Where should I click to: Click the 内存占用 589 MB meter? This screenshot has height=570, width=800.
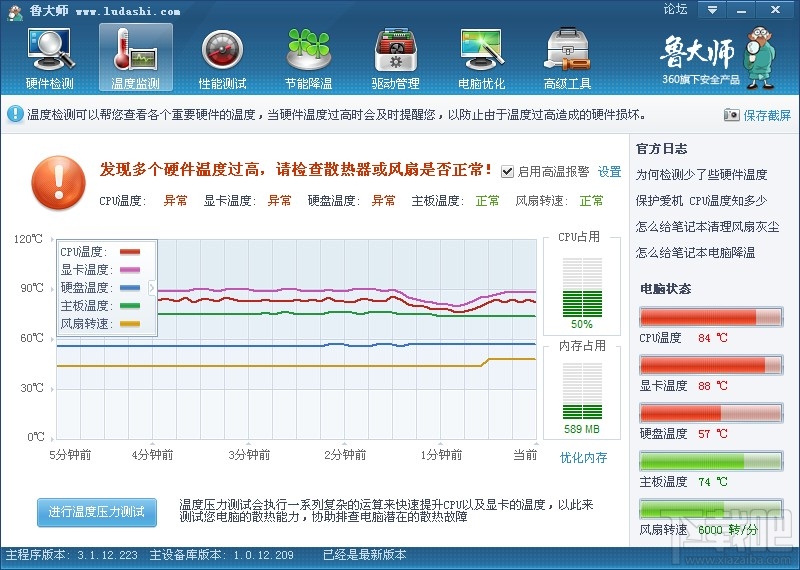click(x=582, y=391)
